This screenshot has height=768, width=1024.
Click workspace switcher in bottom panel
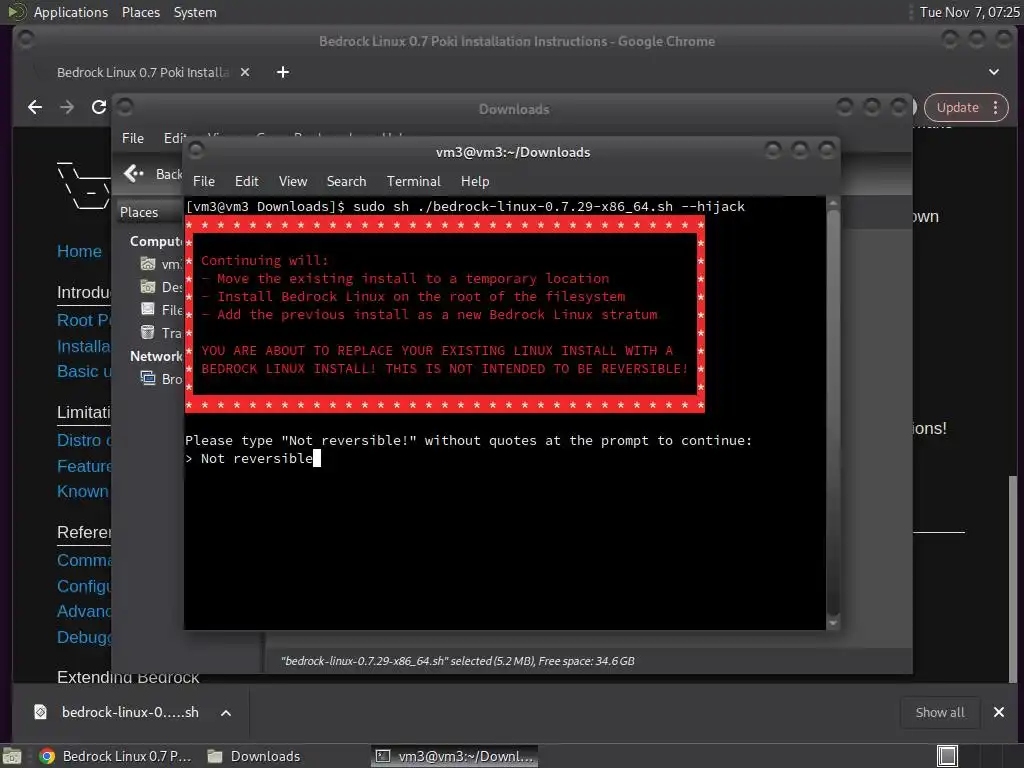(947, 756)
